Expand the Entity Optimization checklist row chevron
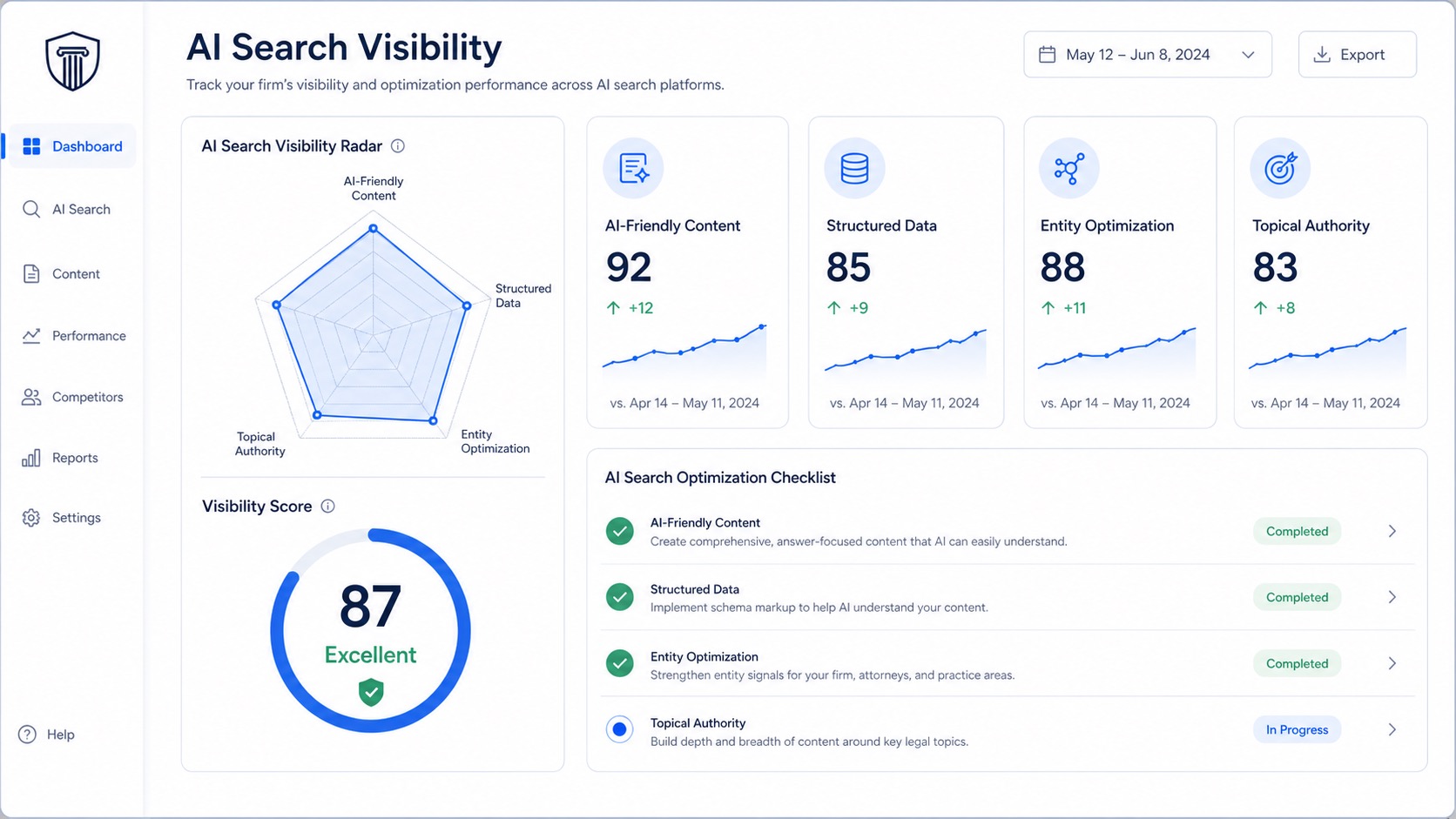Viewport: 1456px width, 819px height. (1392, 663)
